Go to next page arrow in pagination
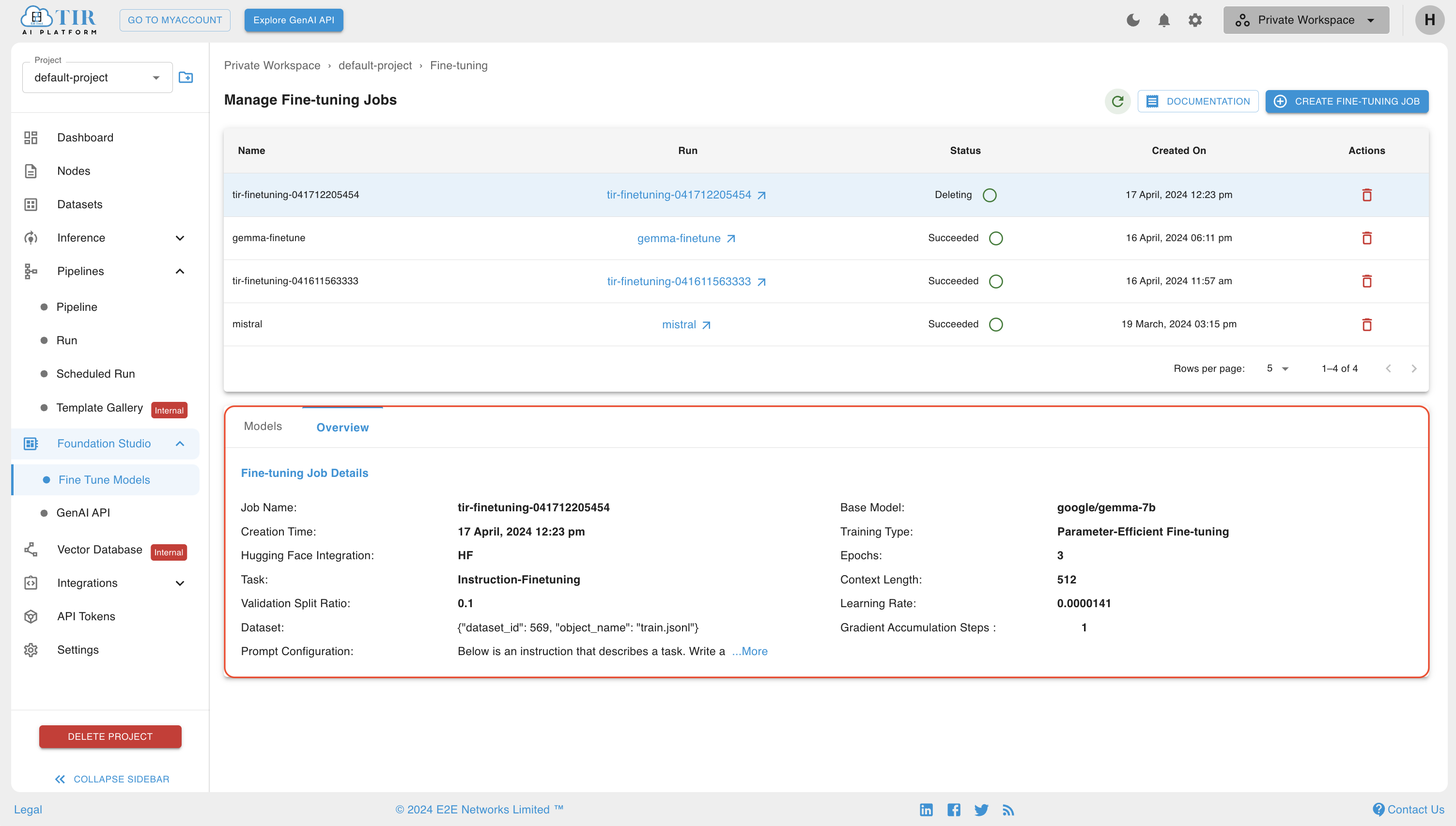 (1414, 369)
